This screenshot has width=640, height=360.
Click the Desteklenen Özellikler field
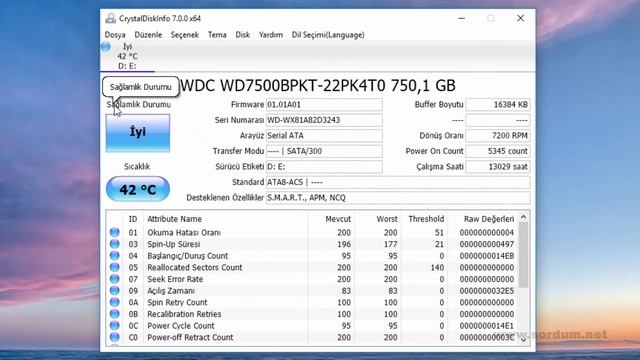tap(398, 198)
